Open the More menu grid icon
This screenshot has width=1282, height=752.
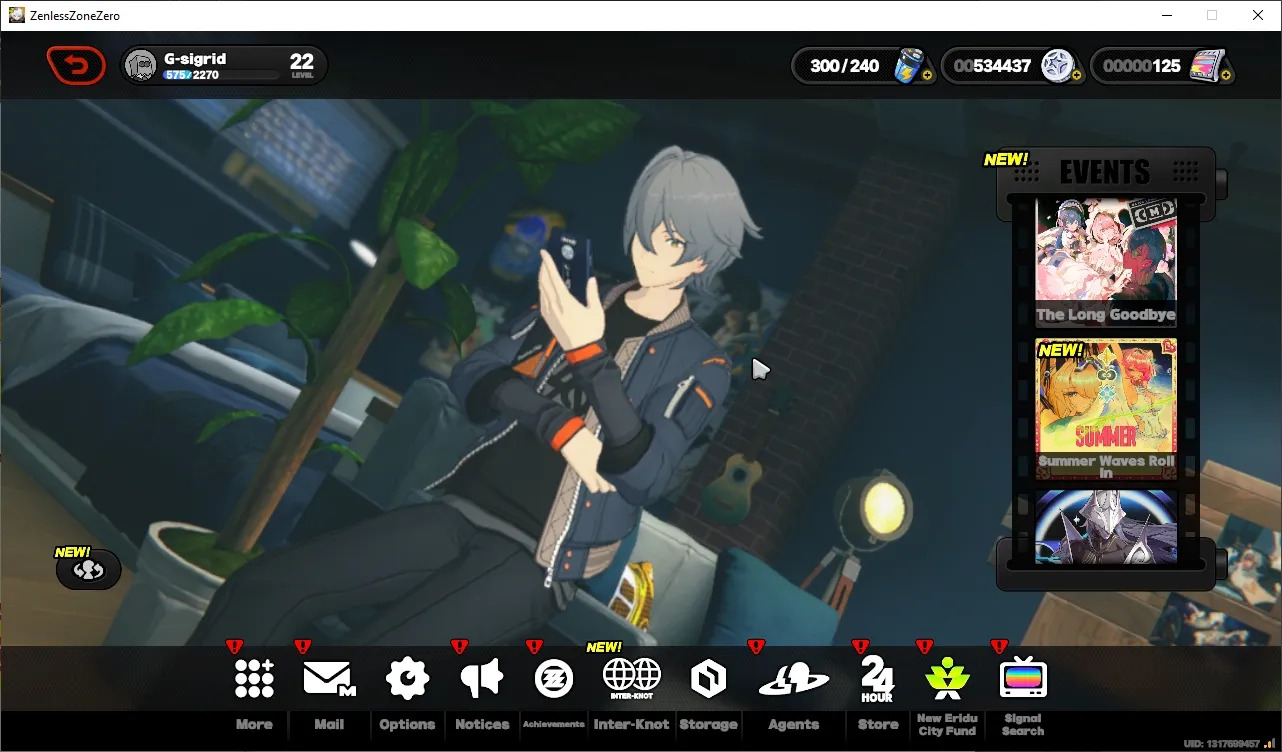(254, 678)
